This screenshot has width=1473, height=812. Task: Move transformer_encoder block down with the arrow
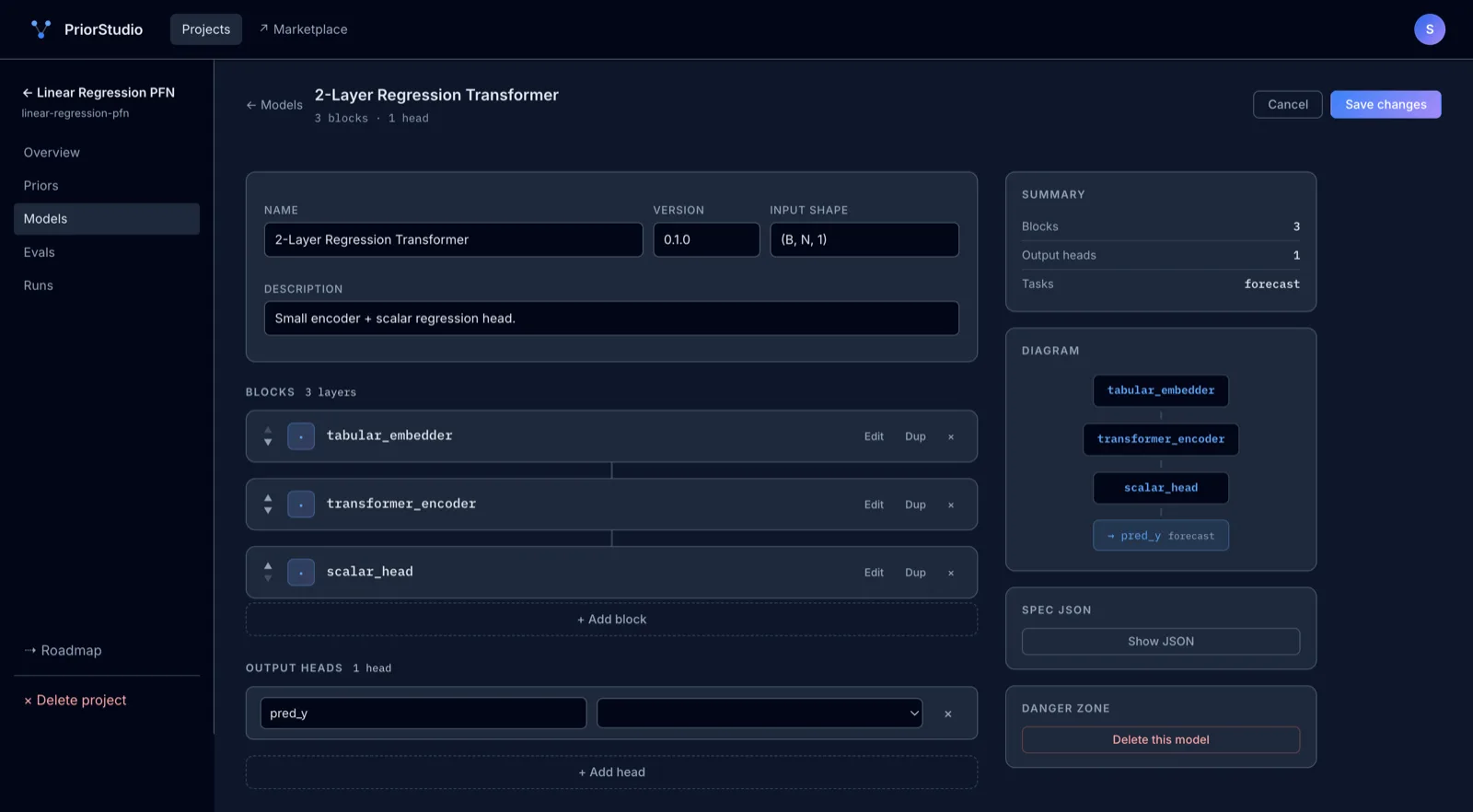pos(268,511)
